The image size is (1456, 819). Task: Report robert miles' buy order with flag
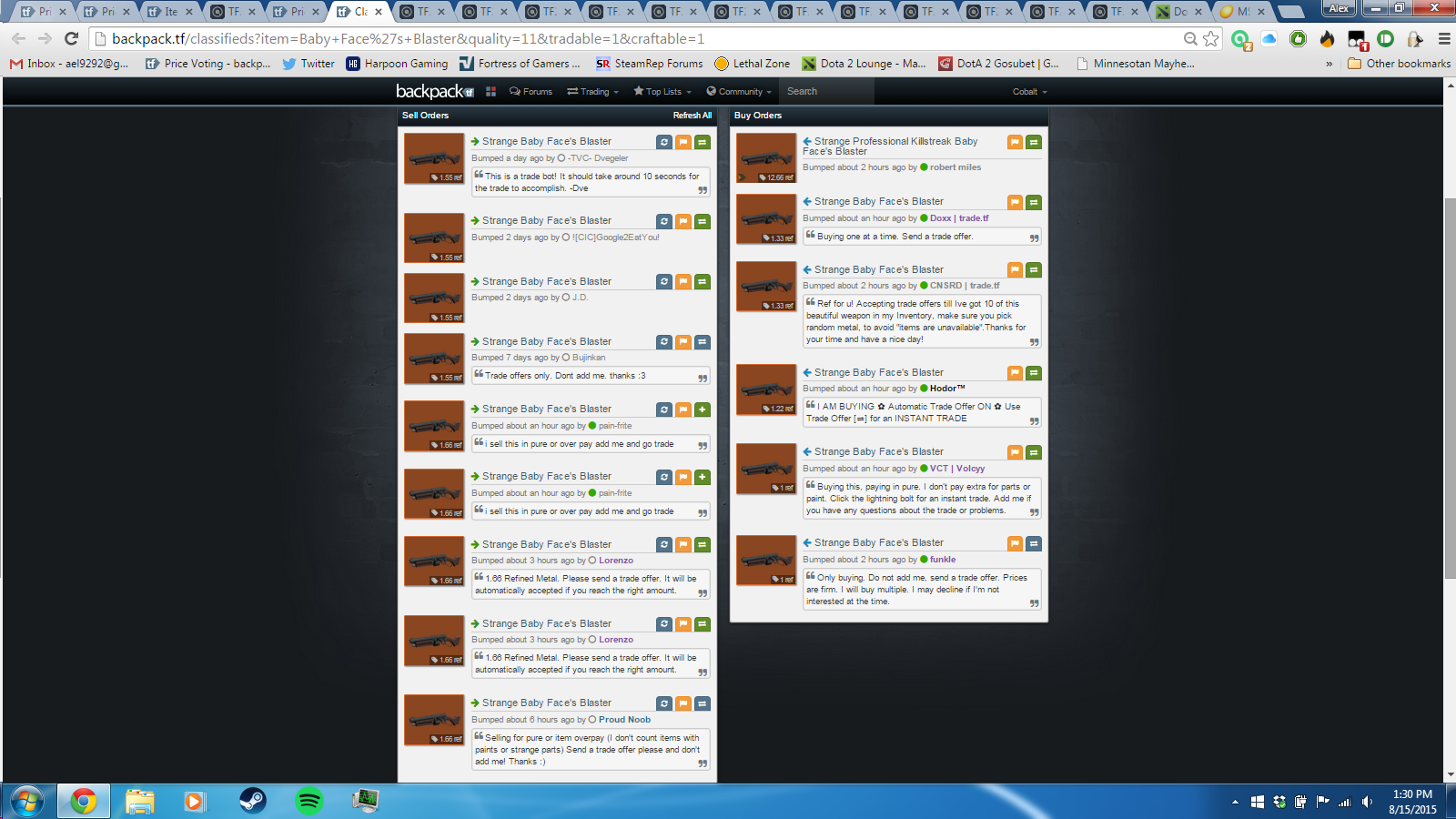coord(1015,143)
